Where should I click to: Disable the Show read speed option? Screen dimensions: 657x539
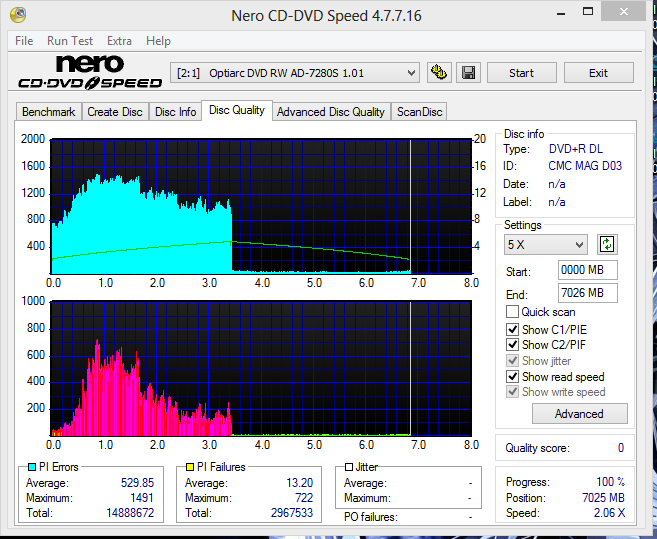tap(512, 376)
